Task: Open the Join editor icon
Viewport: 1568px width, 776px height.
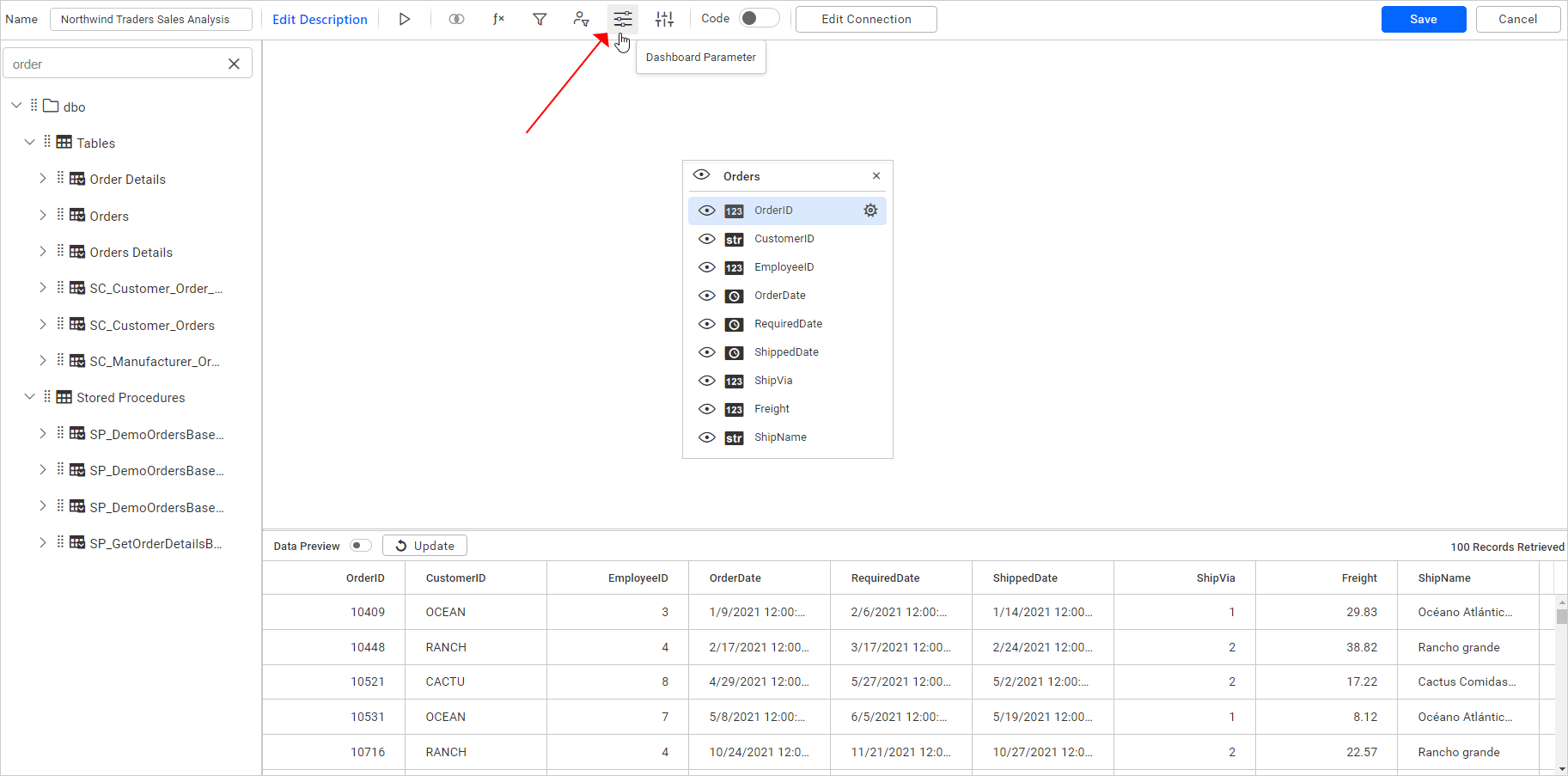Action: tap(456, 19)
